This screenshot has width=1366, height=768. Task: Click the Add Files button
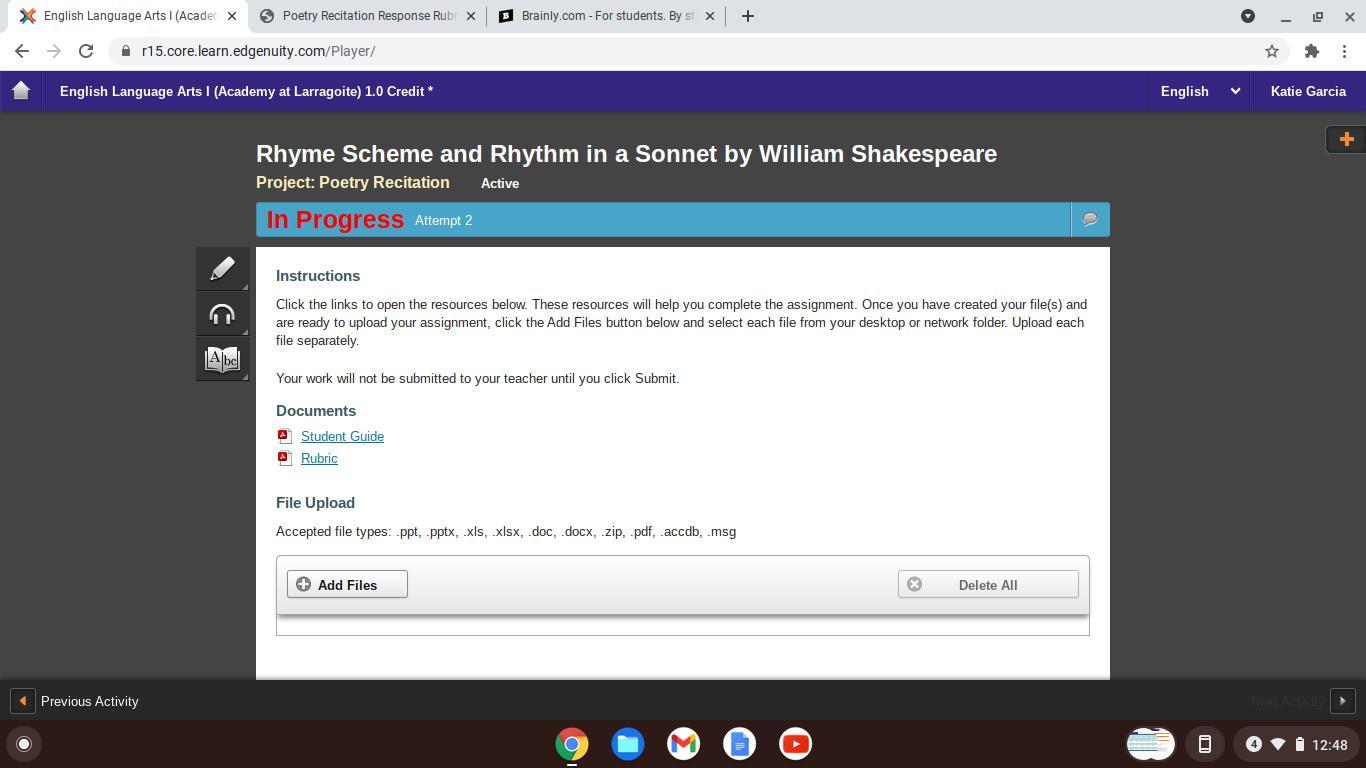pos(347,585)
